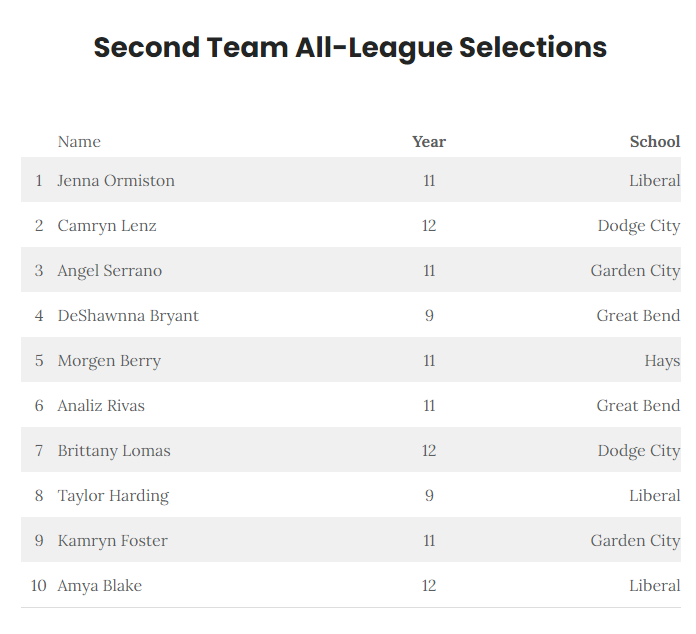This screenshot has width=696, height=634.
Task: Click Garden City for Kamryn Foster
Action: coord(635,540)
